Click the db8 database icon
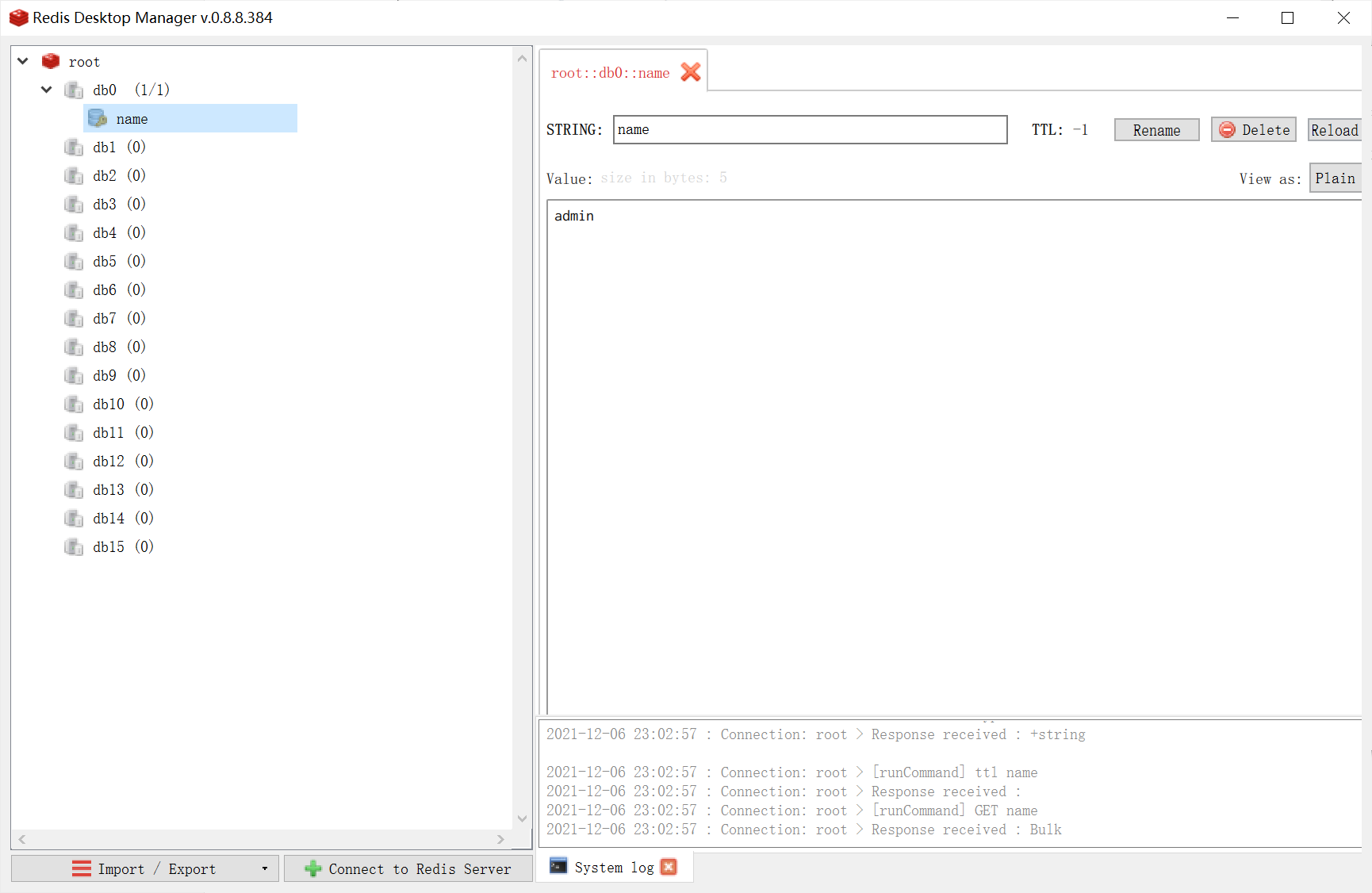1372x893 pixels. [x=74, y=347]
